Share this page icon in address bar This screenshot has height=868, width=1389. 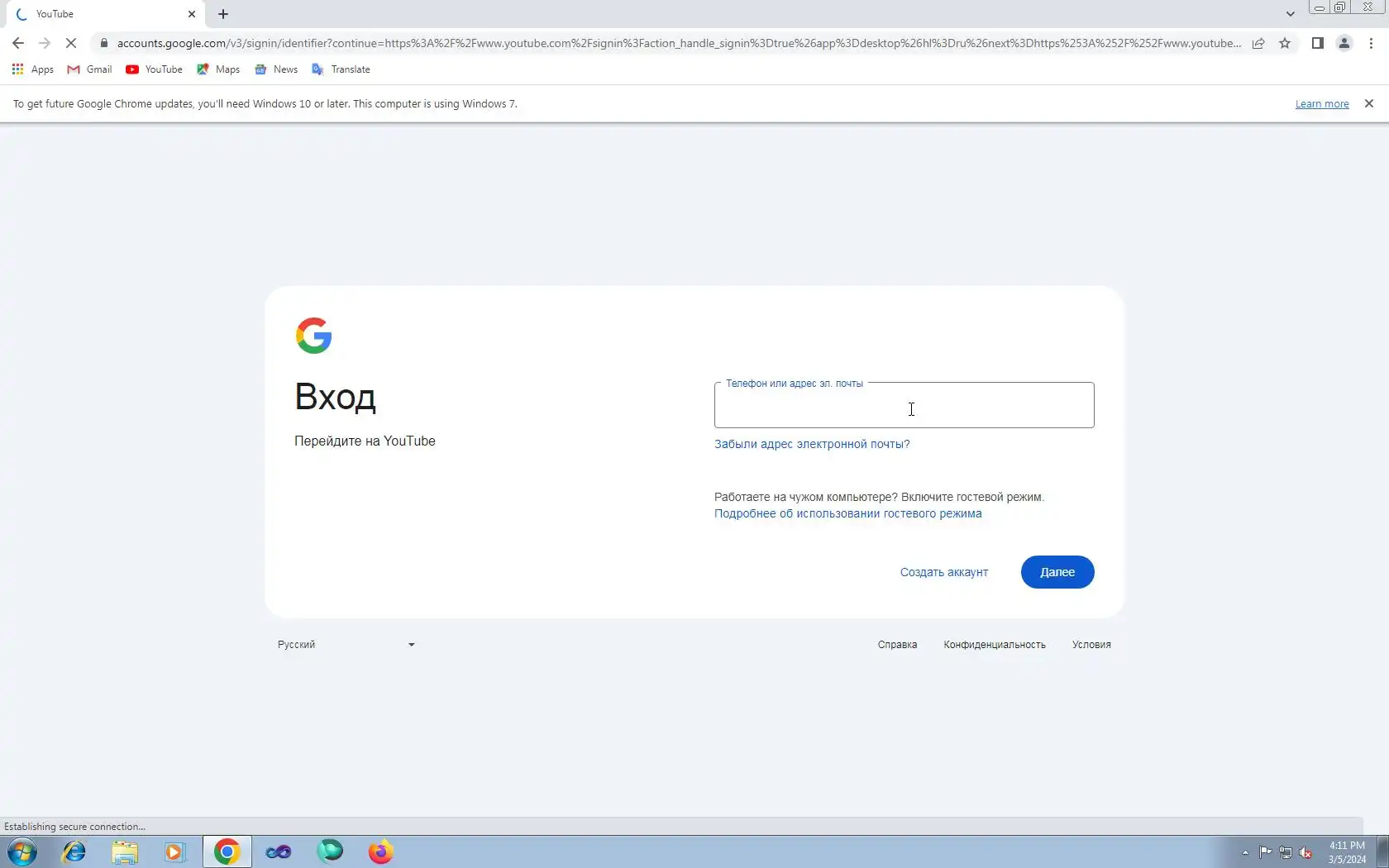pyautogui.click(x=1258, y=43)
